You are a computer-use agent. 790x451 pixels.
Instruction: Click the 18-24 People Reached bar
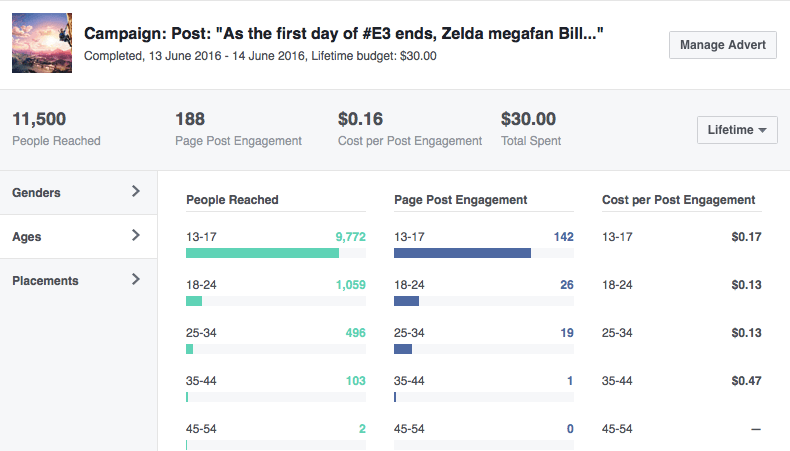[194, 301]
